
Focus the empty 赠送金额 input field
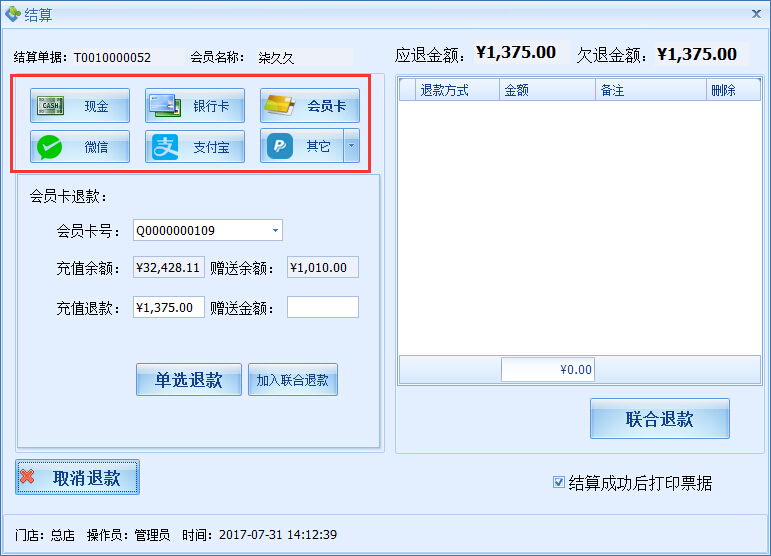(x=322, y=307)
